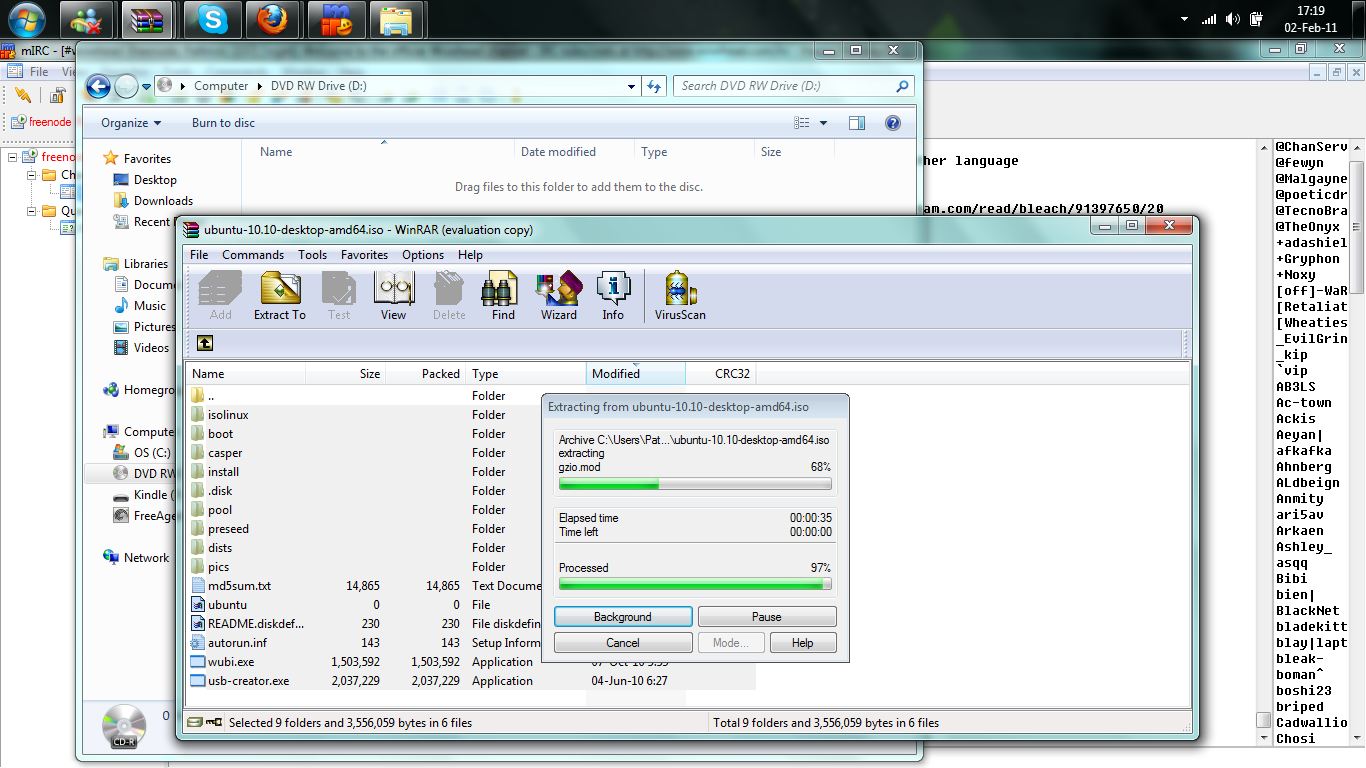This screenshot has width=1366, height=768.
Task: Open the change view options dropdown
Action: (823, 123)
